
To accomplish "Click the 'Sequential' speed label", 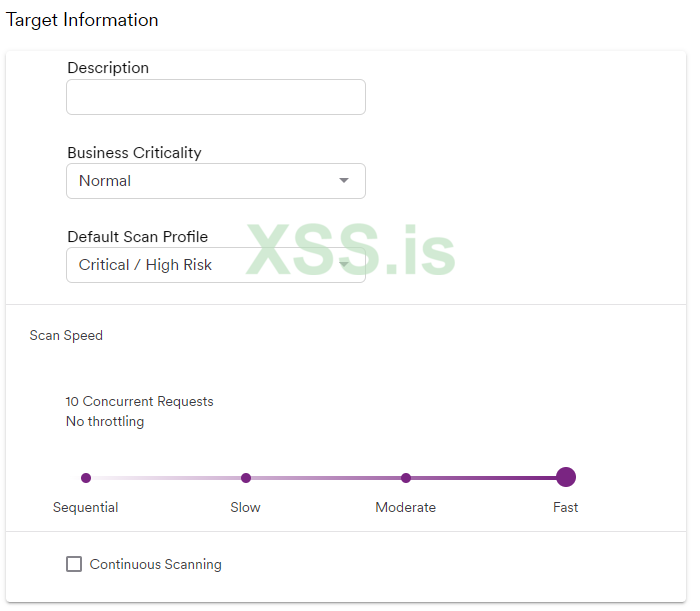I will (x=86, y=507).
